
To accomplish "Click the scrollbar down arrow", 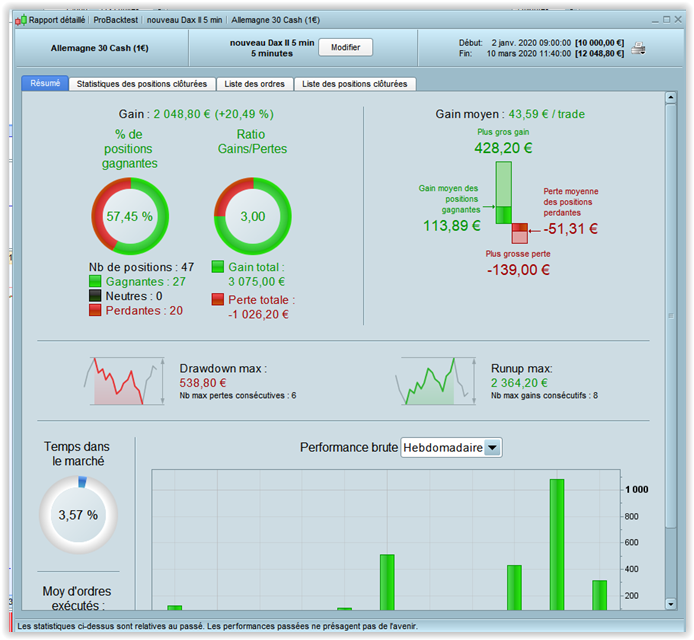I will click(671, 604).
